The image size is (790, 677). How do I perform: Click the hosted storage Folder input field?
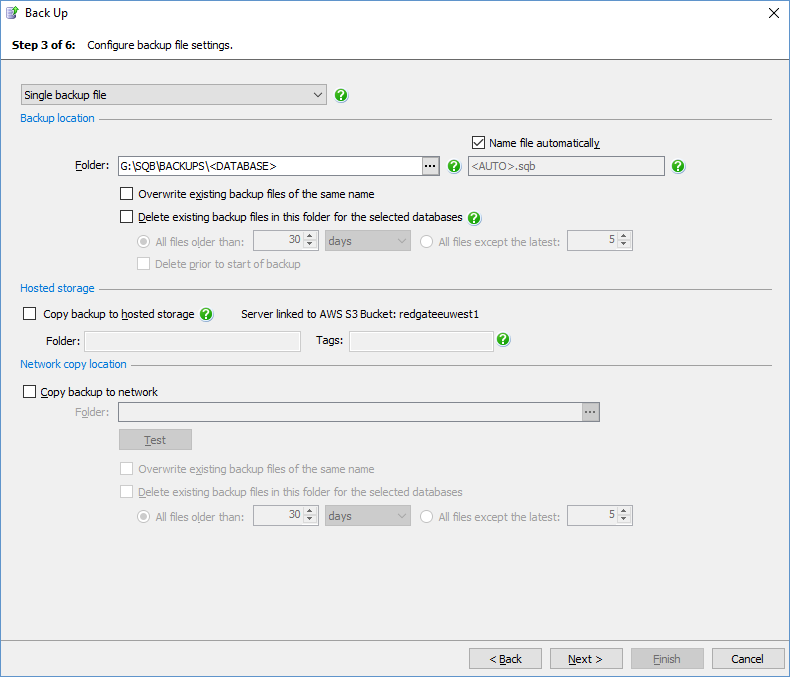point(193,342)
